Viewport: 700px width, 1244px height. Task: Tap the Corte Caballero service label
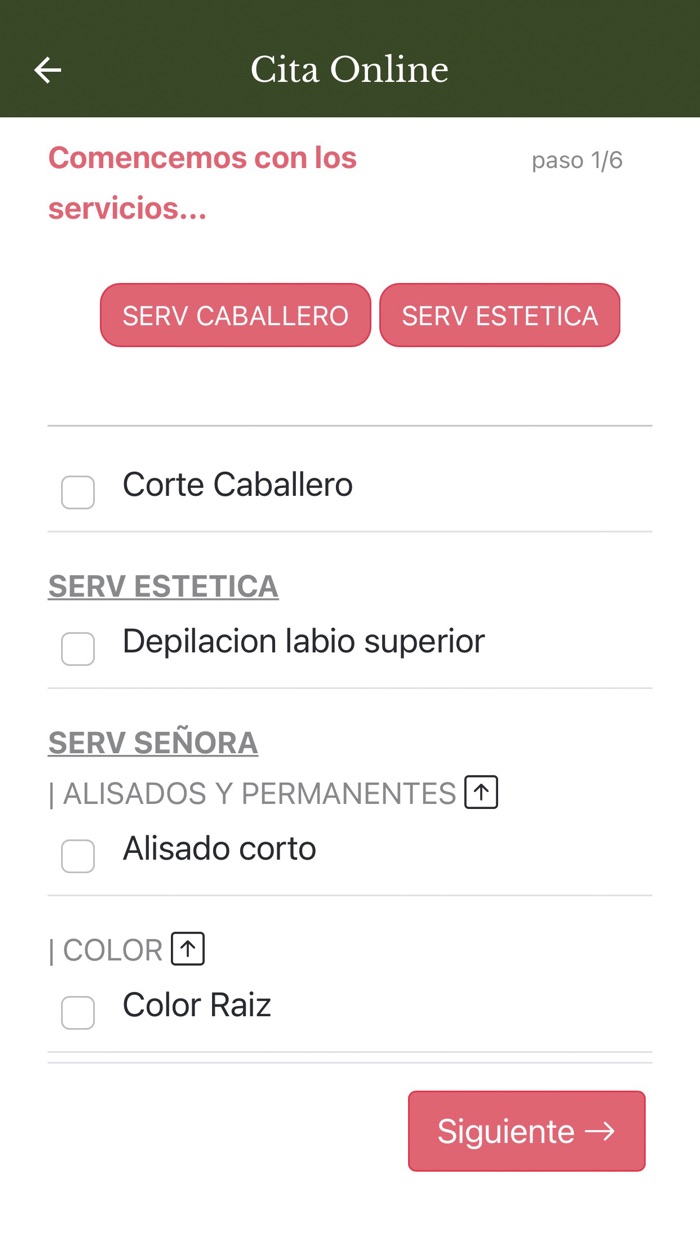237,485
